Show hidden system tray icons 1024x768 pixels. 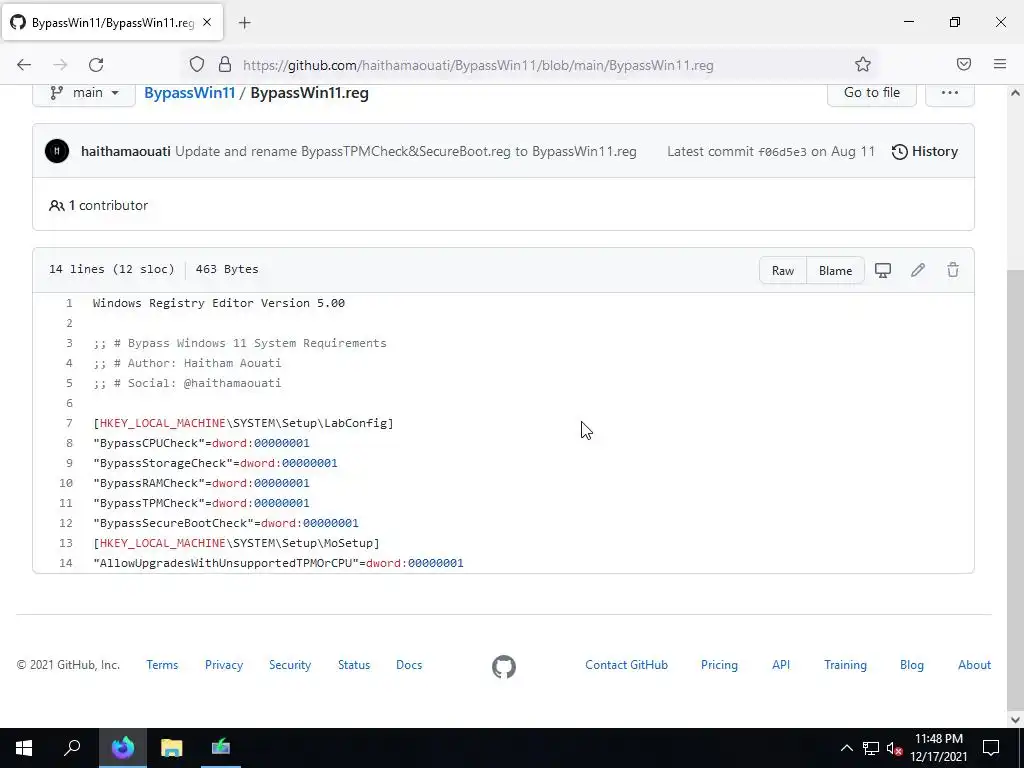pyautogui.click(x=846, y=748)
